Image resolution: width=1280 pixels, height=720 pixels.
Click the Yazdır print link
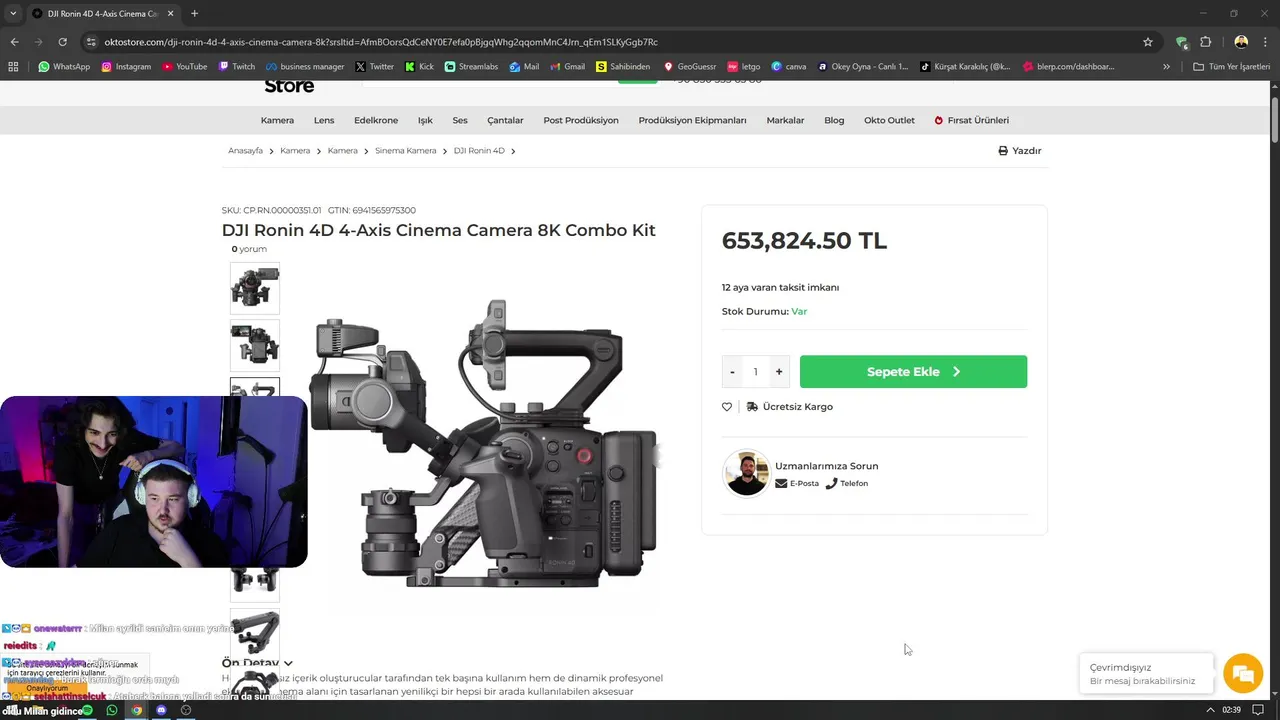pos(1020,150)
